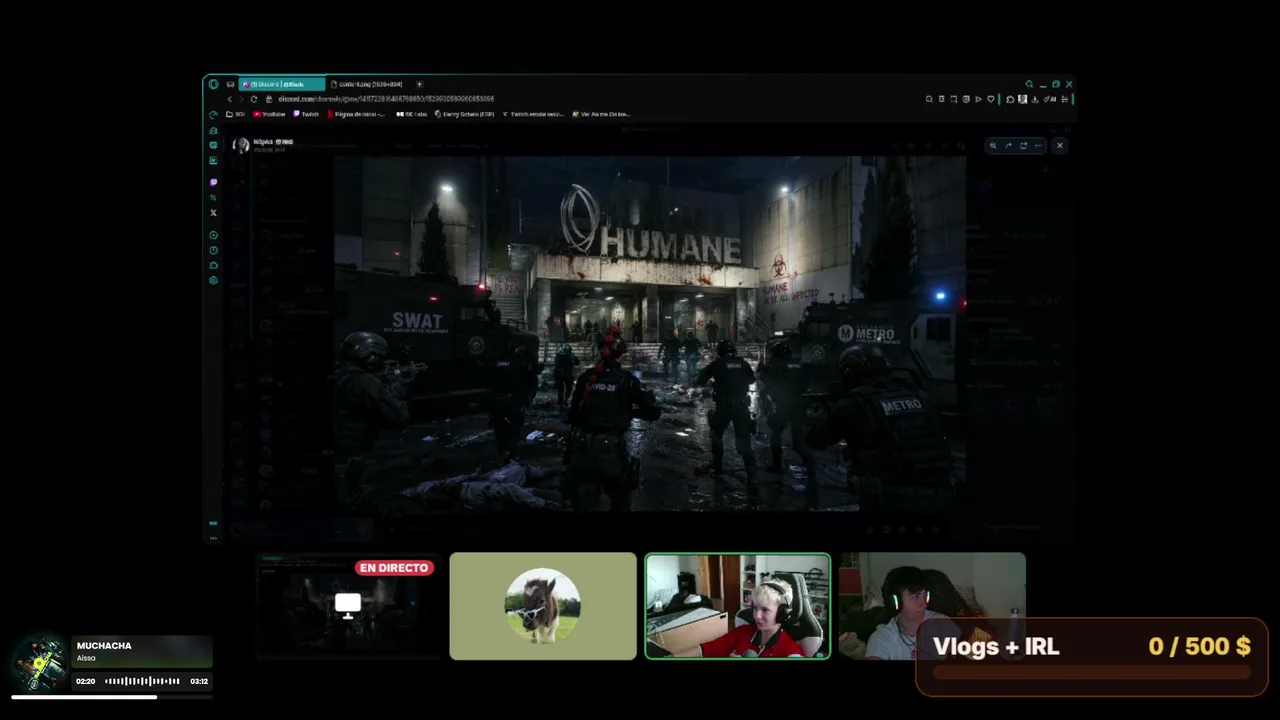The width and height of the screenshot is (1280, 720).
Task: Open the more options dots in the image viewer
Action: pyautogui.click(x=1038, y=146)
